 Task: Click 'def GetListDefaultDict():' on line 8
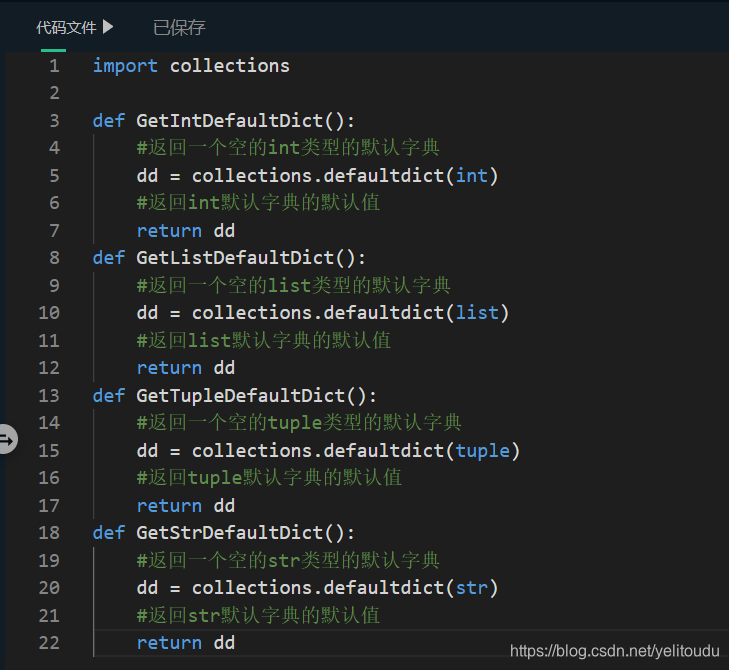[229, 258]
